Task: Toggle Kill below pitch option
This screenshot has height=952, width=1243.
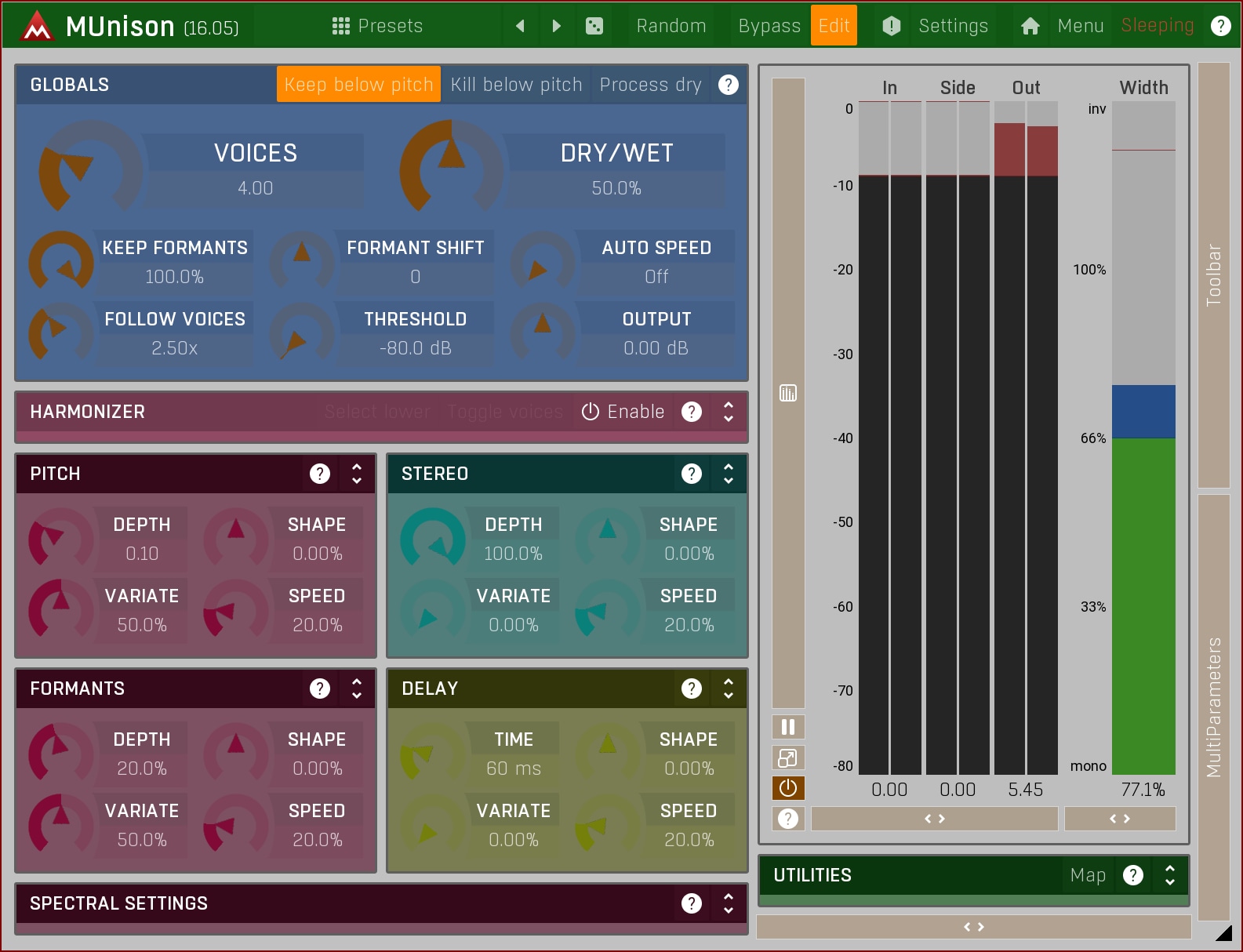Action: pos(516,85)
